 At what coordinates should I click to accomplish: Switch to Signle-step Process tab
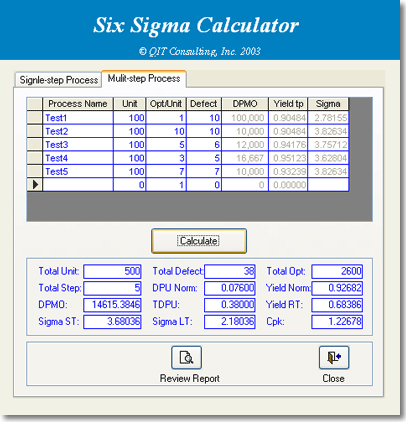click(x=58, y=80)
